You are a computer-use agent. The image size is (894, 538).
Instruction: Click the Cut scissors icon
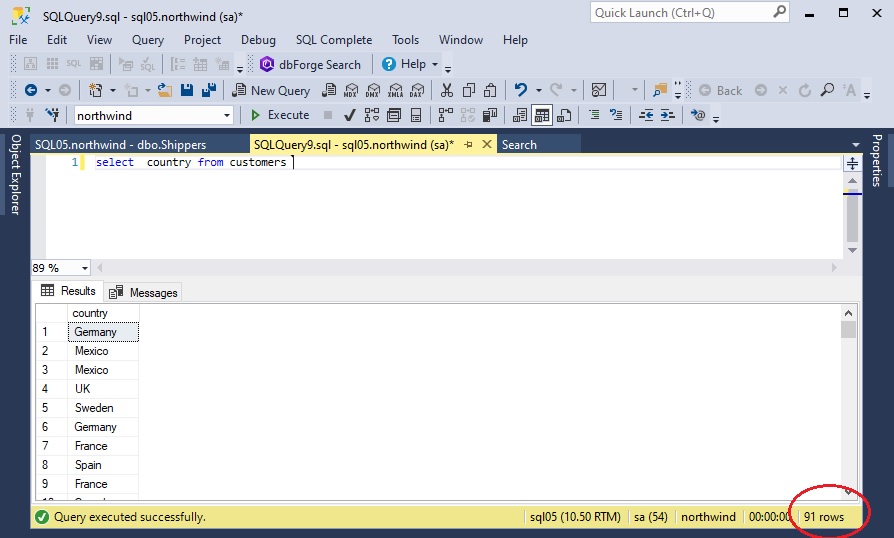click(x=447, y=90)
